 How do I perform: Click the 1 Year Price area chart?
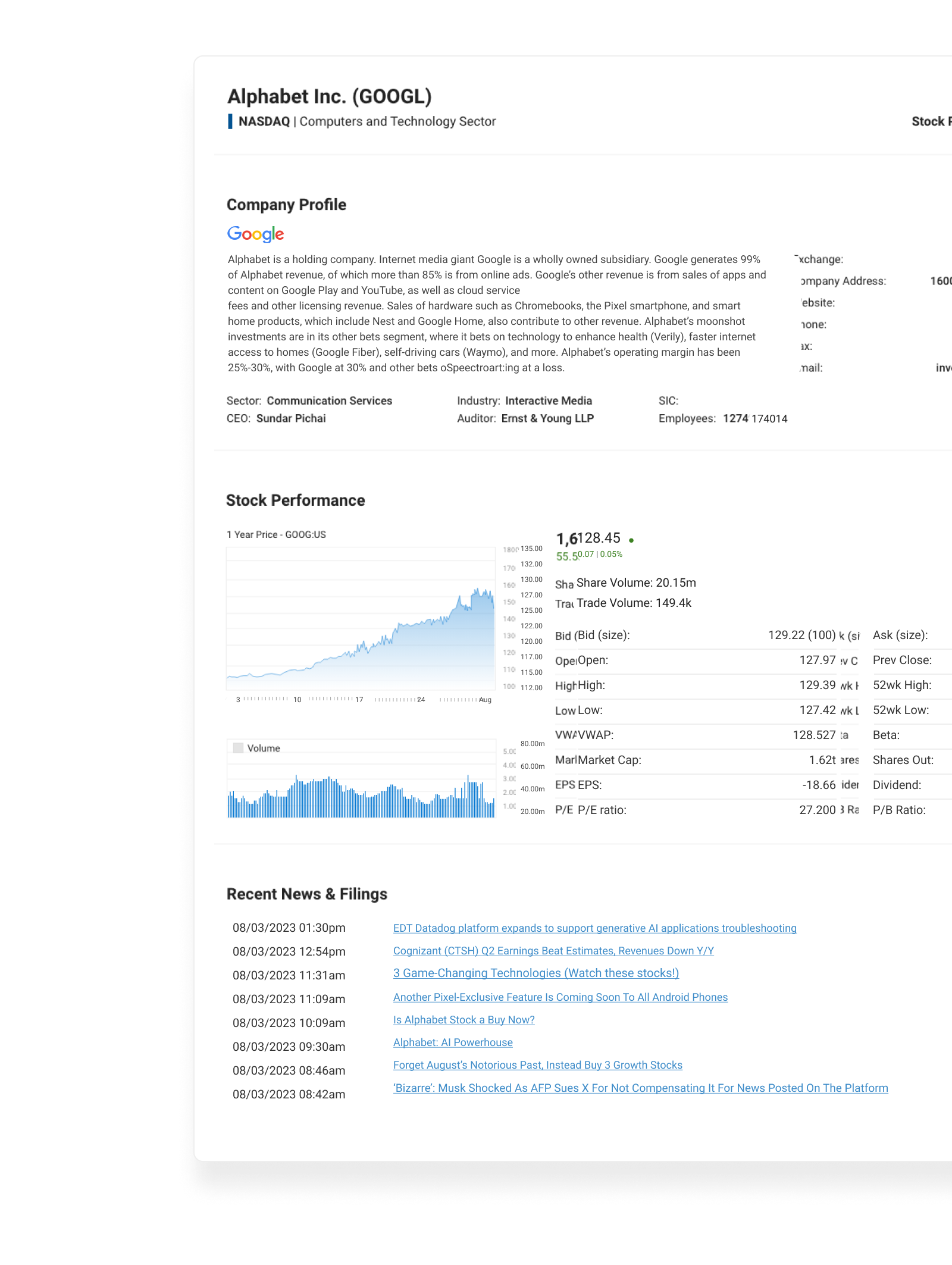pyautogui.click(x=361, y=631)
